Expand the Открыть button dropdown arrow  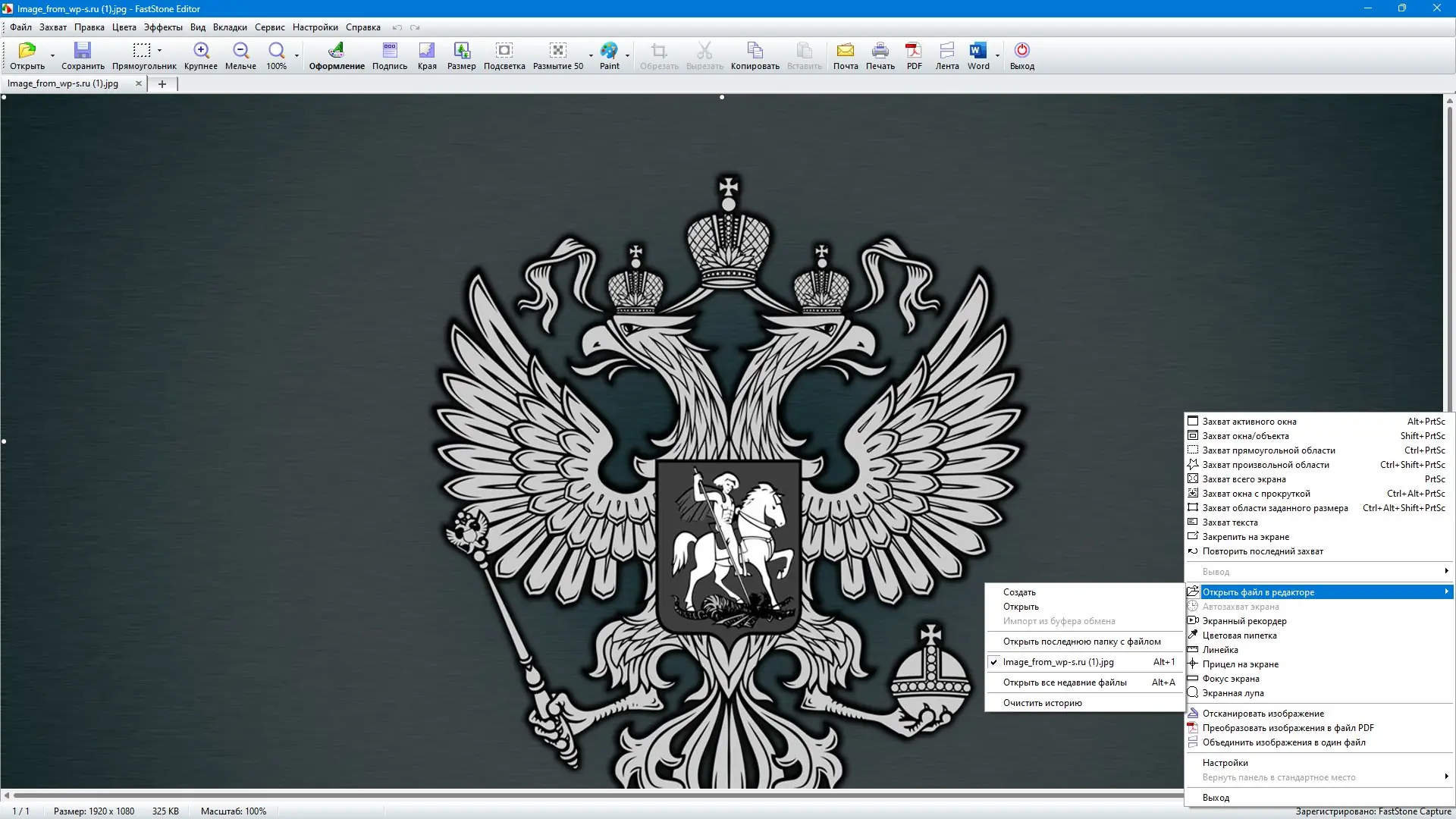pyautogui.click(x=52, y=55)
